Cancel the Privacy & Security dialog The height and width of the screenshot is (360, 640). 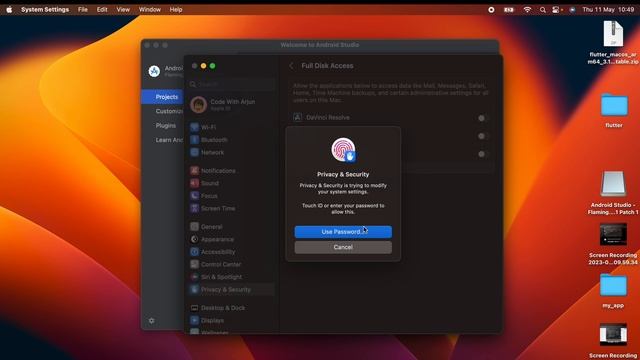tap(343, 247)
